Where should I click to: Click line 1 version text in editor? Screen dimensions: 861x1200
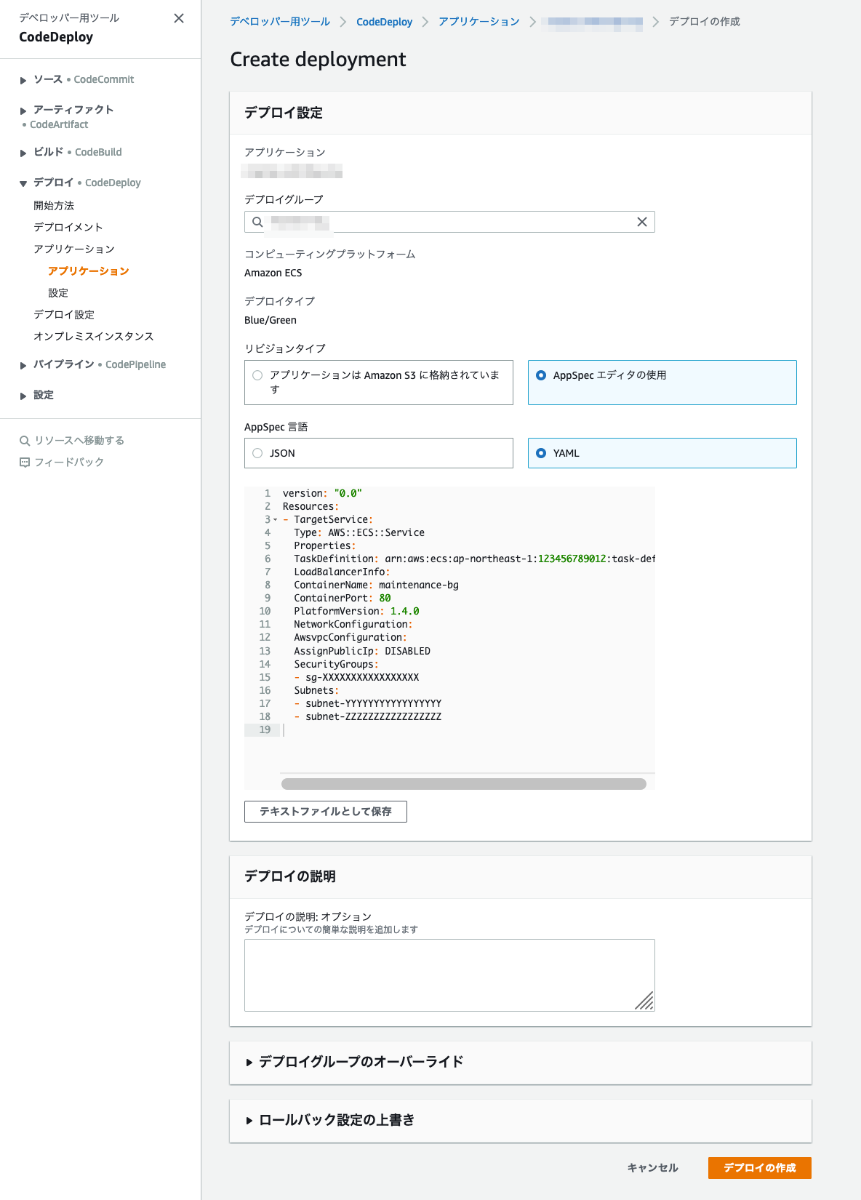coord(322,494)
